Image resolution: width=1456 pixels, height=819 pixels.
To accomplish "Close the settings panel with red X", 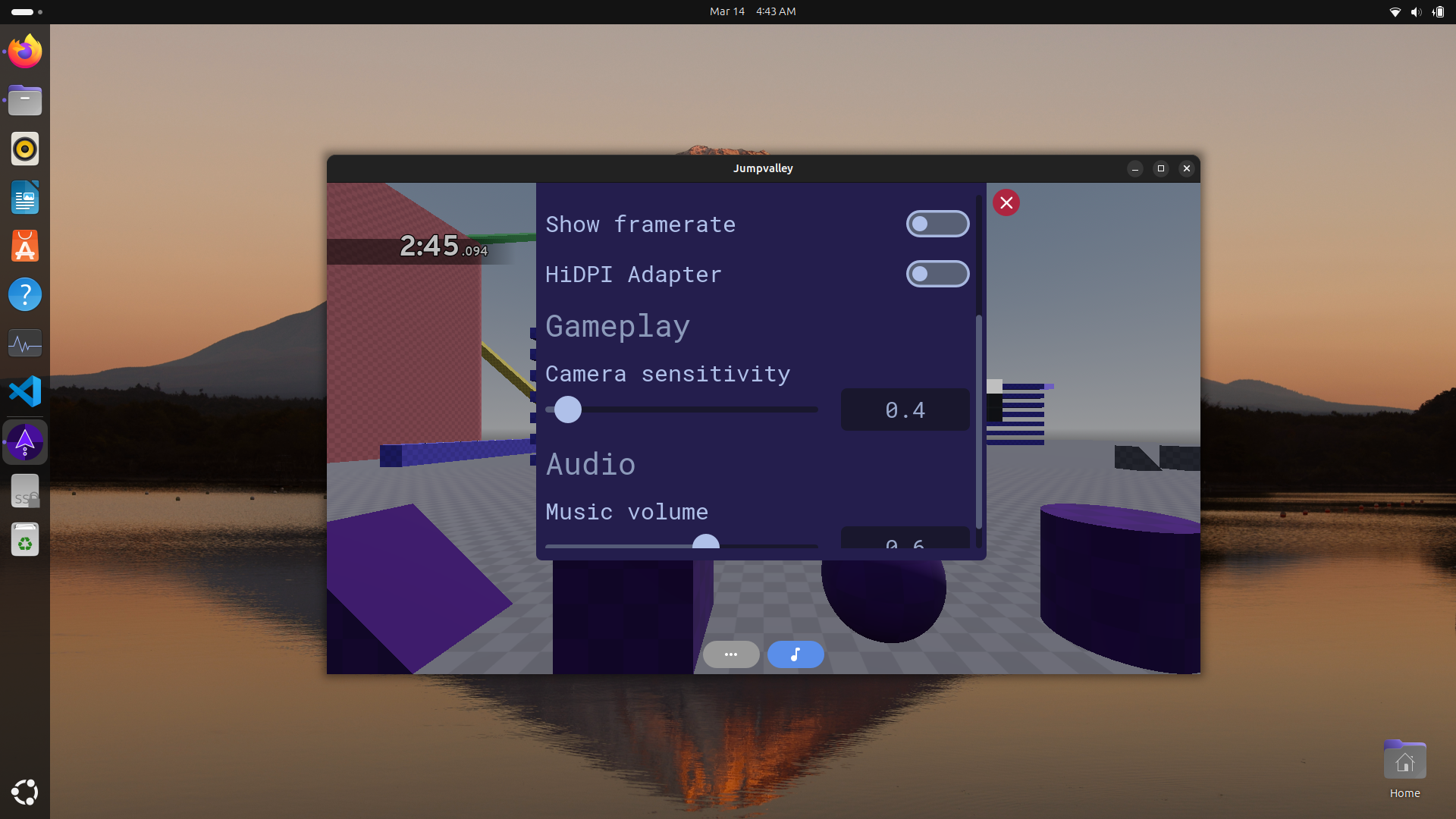I will (x=1006, y=202).
